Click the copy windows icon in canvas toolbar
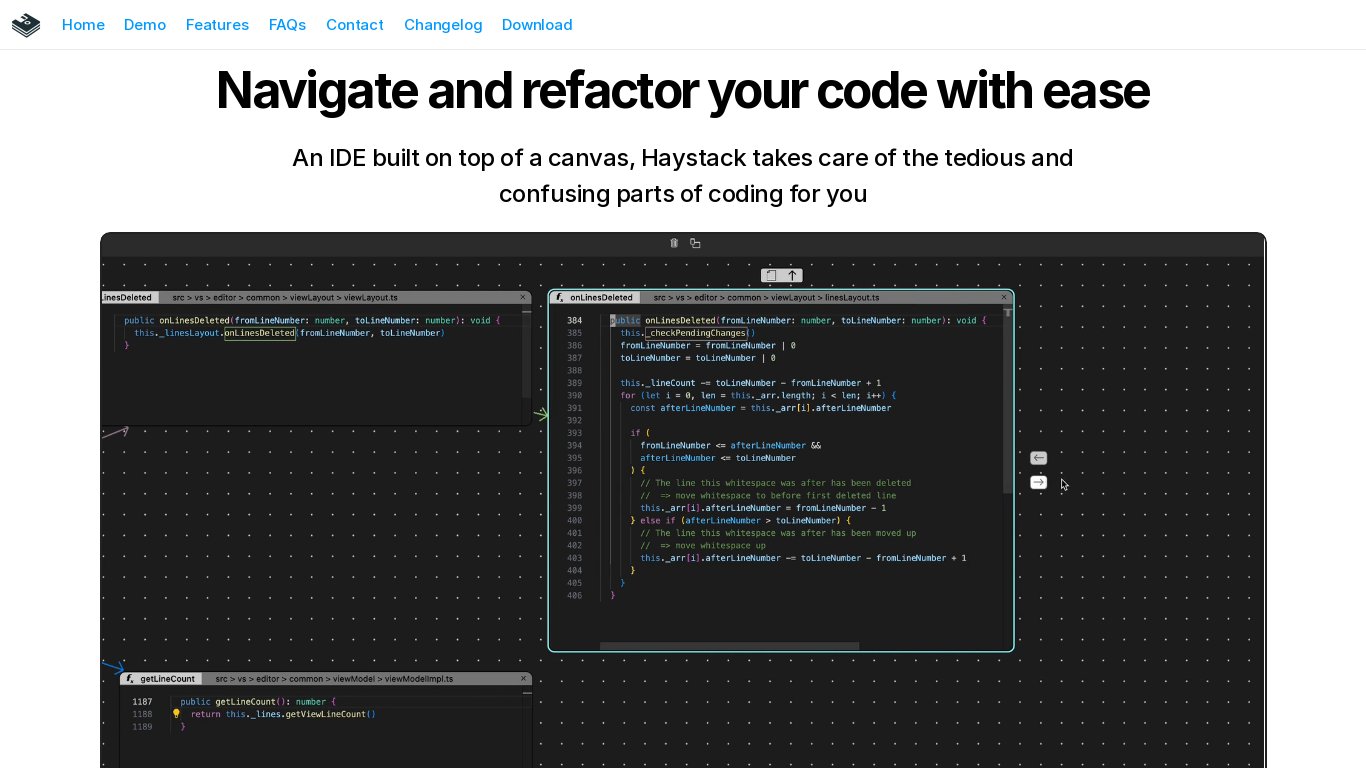This screenshot has width=1366, height=768. point(695,243)
